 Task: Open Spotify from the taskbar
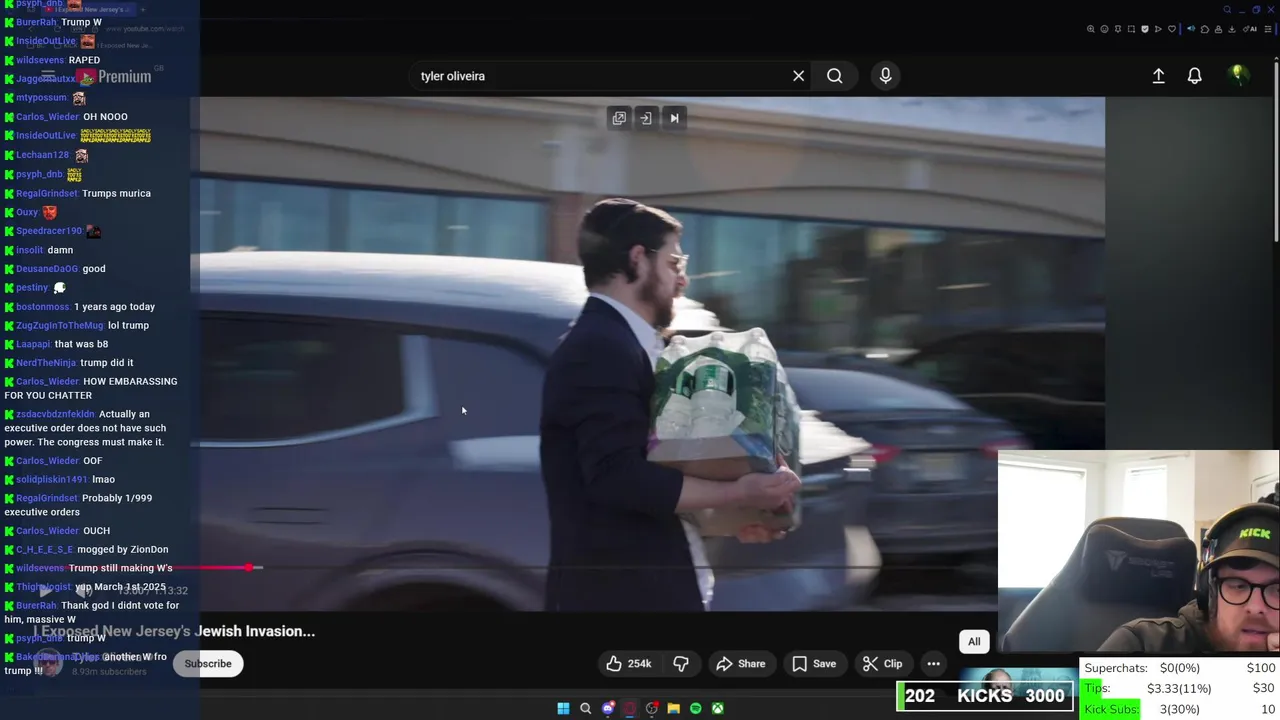coord(696,709)
